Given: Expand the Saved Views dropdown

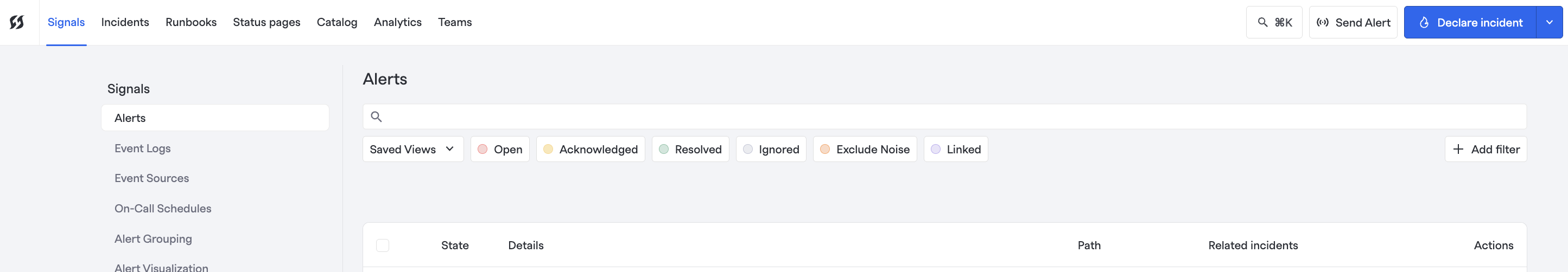Looking at the screenshot, I should (412, 150).
